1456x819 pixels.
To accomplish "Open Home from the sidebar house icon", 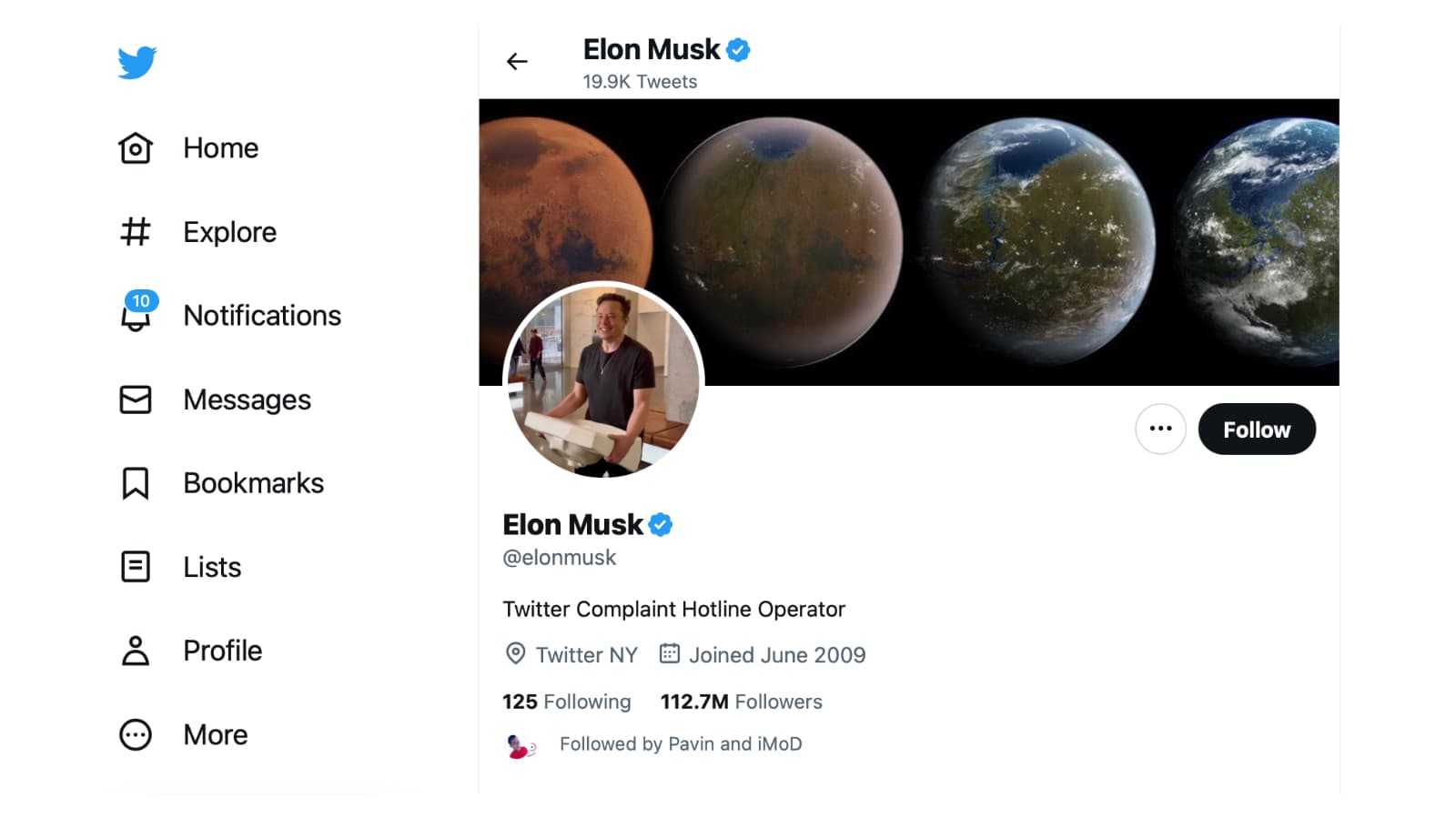I will tap(136, 148).
